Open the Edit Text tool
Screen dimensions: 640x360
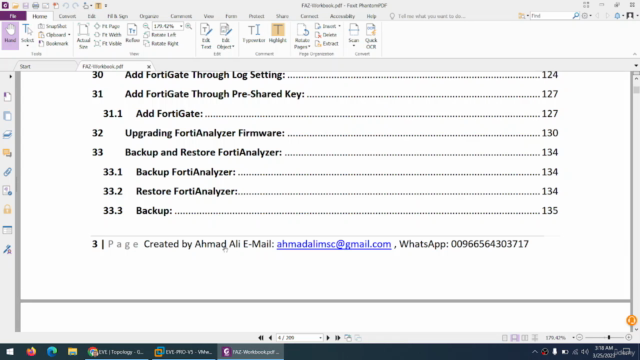pyautogui.click(x=206, y=36)
